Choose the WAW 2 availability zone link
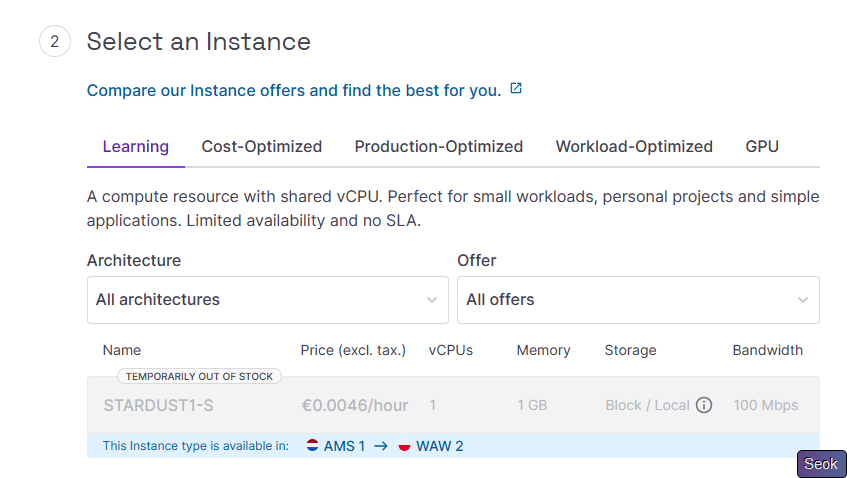847x478 pixels. coord(439,446)
